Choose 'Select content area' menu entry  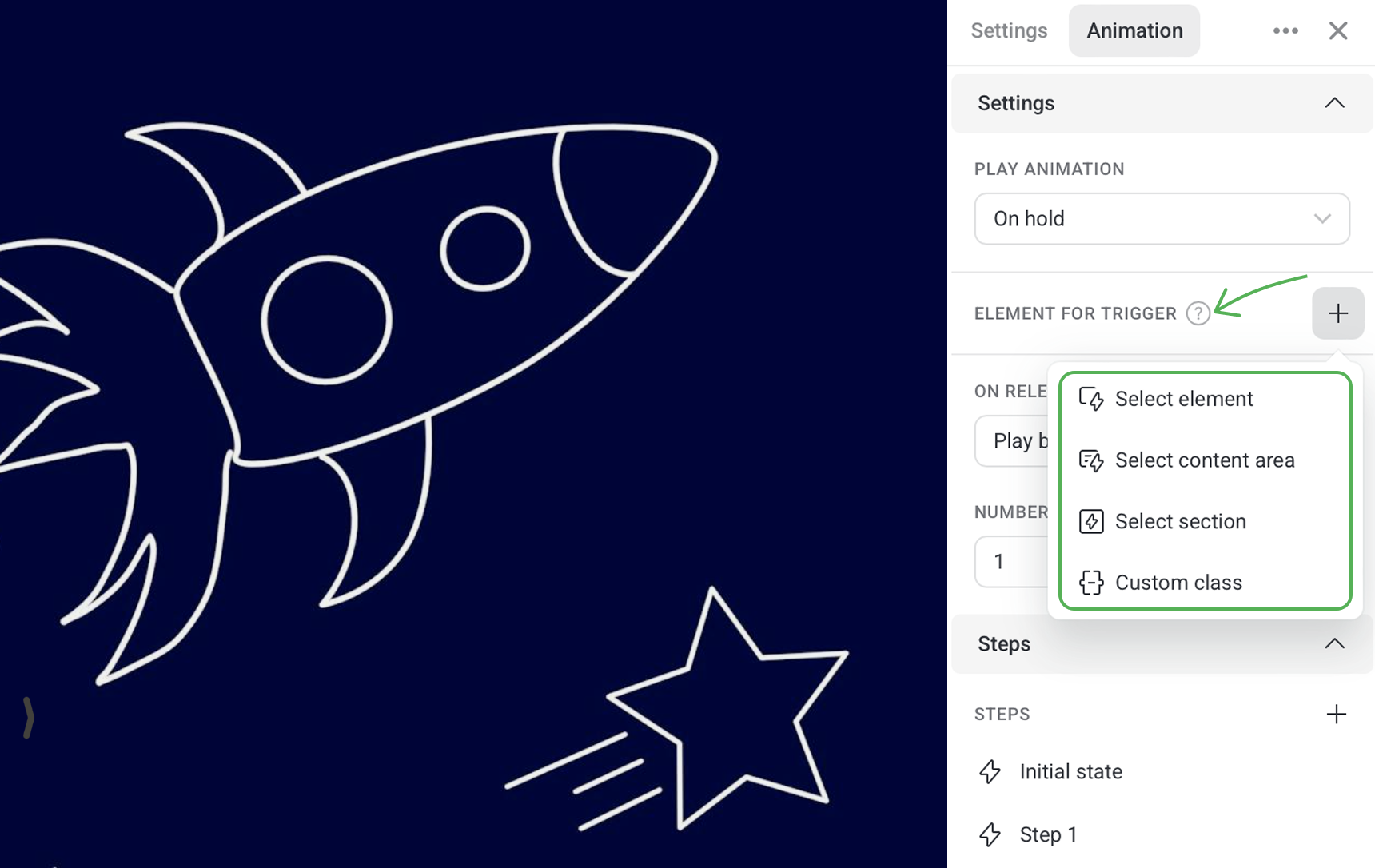pyautogui.click(x=1205, y=460)
